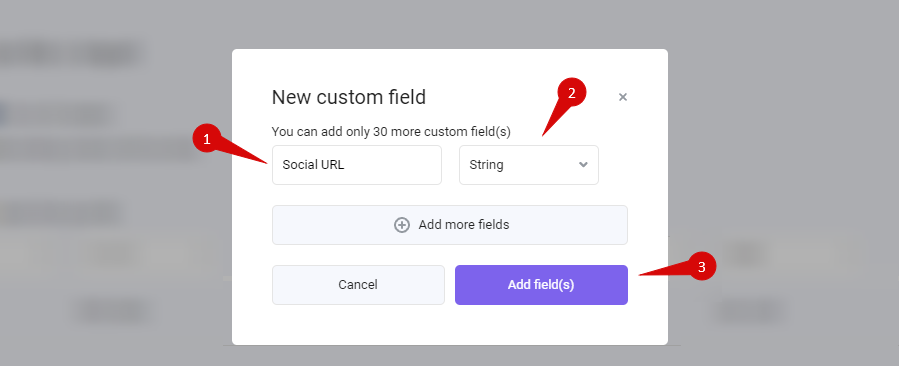Close the New custom field dialog
Screen dimensions: 899x366
click(623, 97)
